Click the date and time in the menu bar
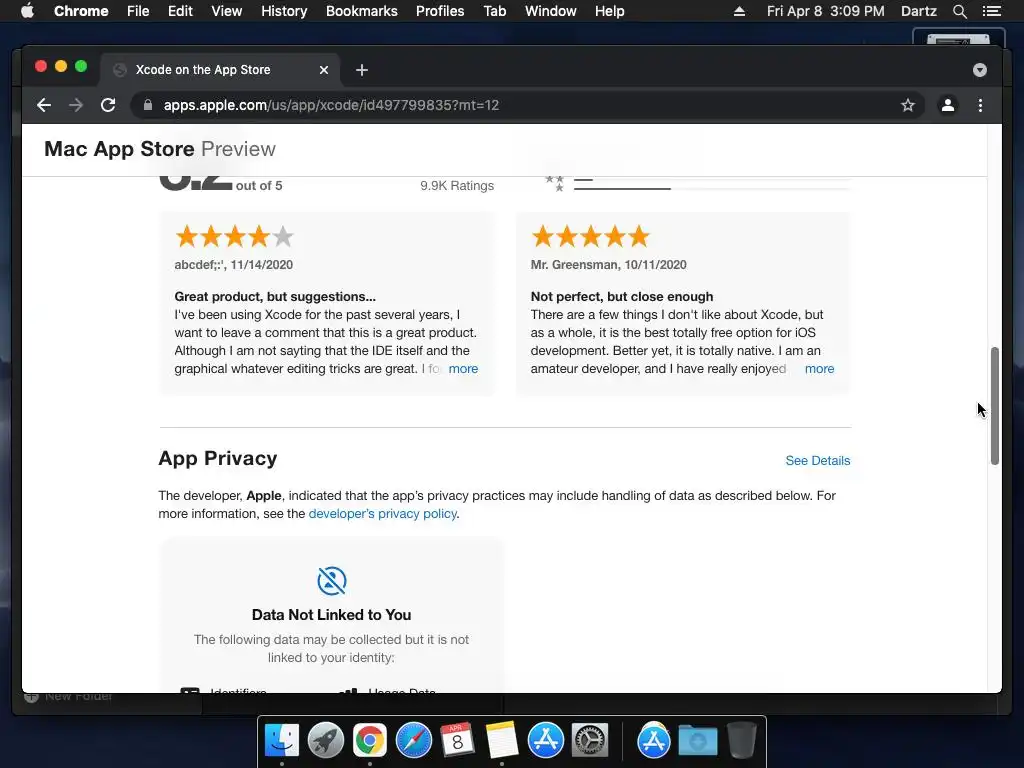1024x768 pixels. click(x=825, y=11)
